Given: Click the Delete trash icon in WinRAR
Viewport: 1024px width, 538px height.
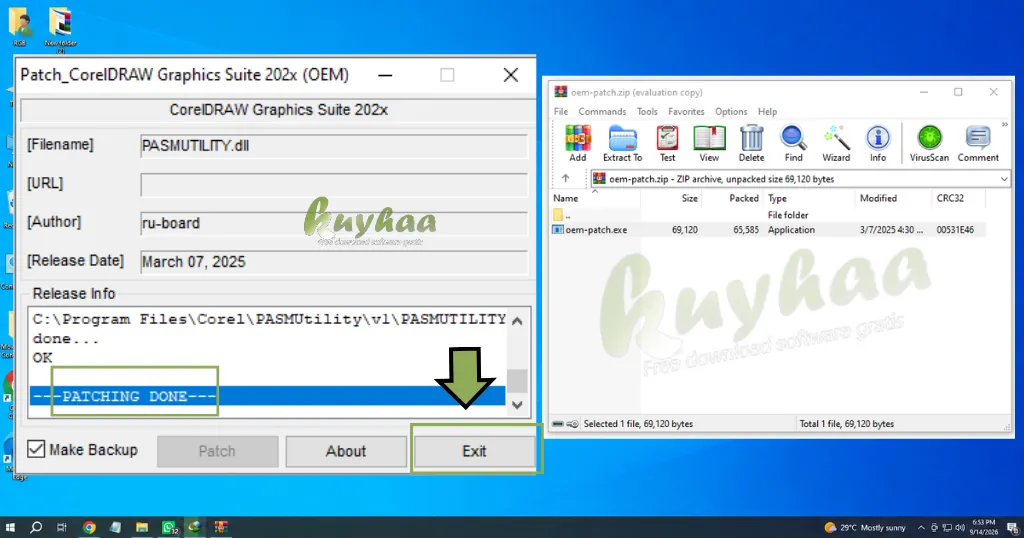Looking at the screenshot, I should (x=751, y=143).
